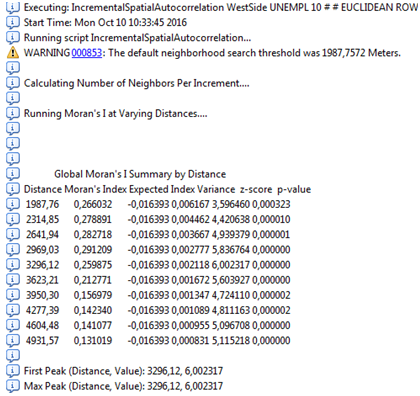This screenshot has height=396, width=420.
Task: Click info icon beside Max Peak line
Action: (x=13, y=386)
